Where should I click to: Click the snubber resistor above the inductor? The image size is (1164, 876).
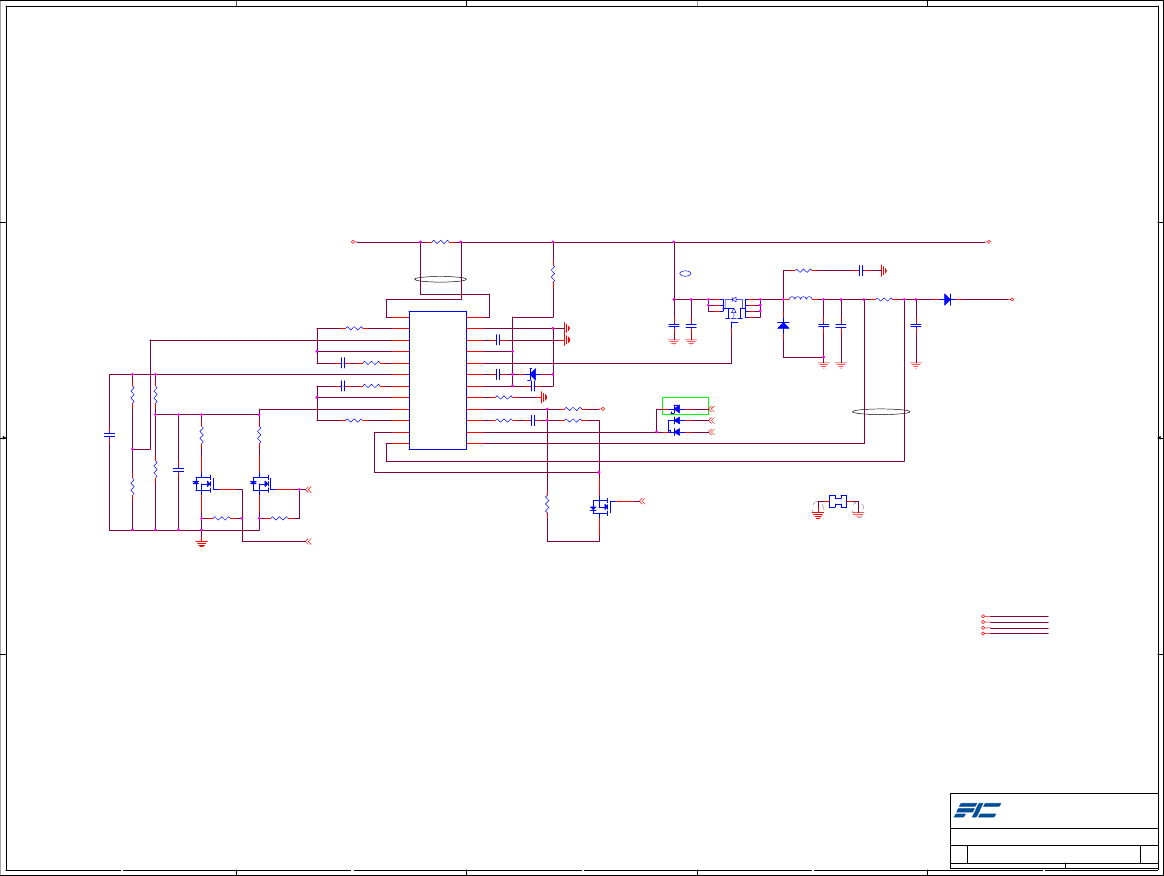tap(803, 270)
